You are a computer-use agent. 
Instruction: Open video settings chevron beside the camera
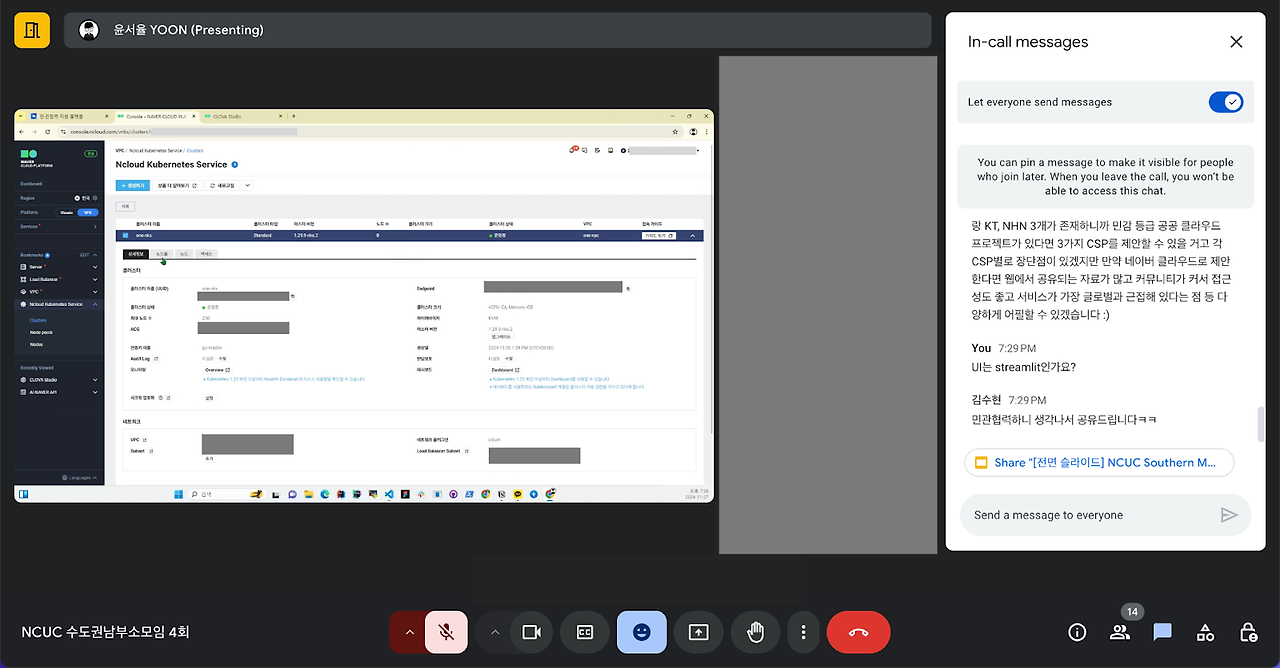tap(494, 632)
